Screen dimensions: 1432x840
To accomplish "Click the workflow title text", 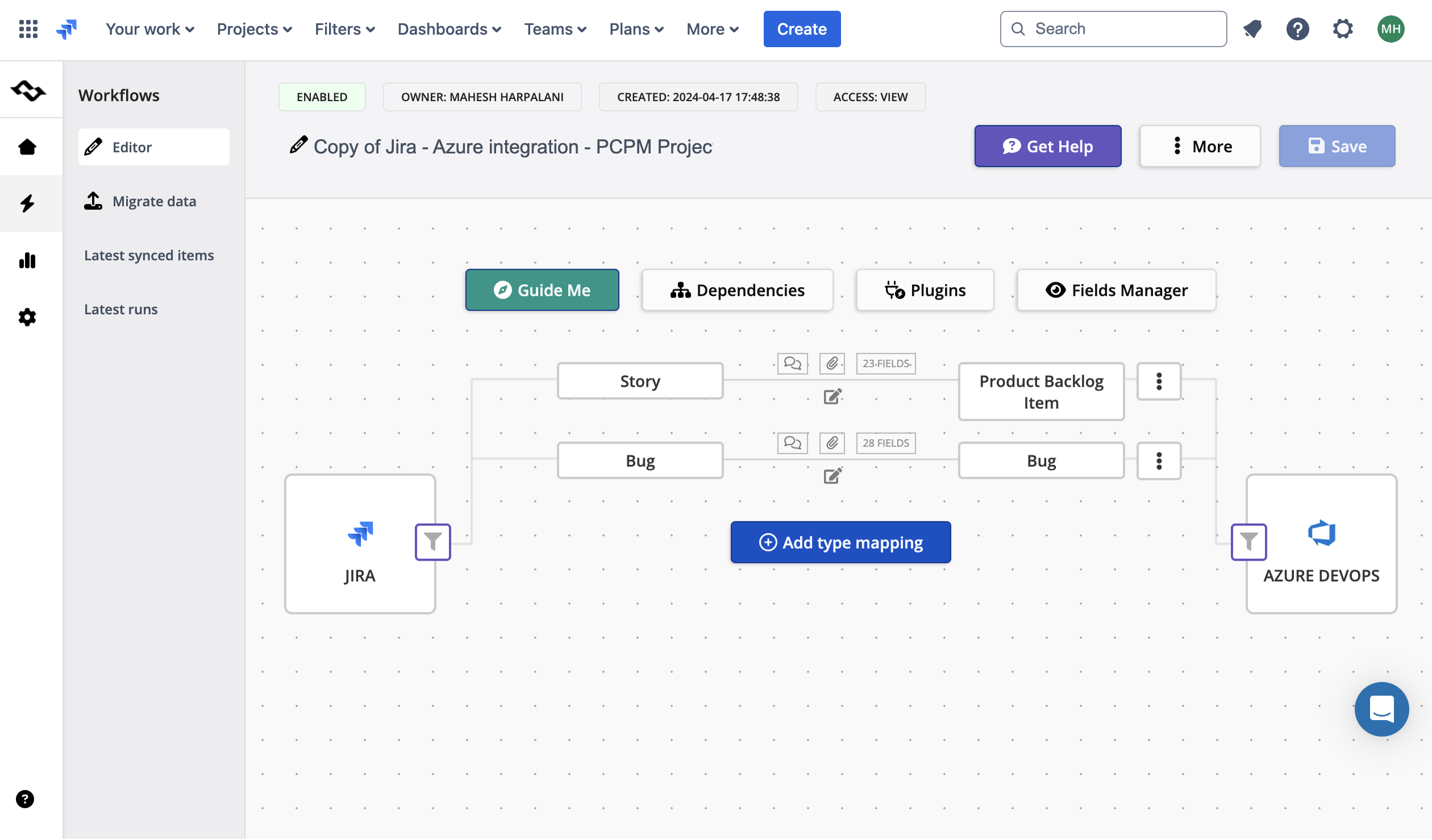I will [x=513, y=147].
